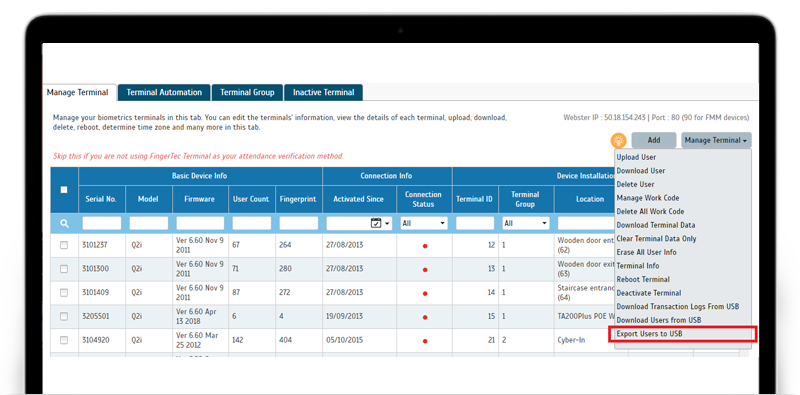The image size is (800, 395).
Task: Check the box for terminal 3104920
Action: 64,340
